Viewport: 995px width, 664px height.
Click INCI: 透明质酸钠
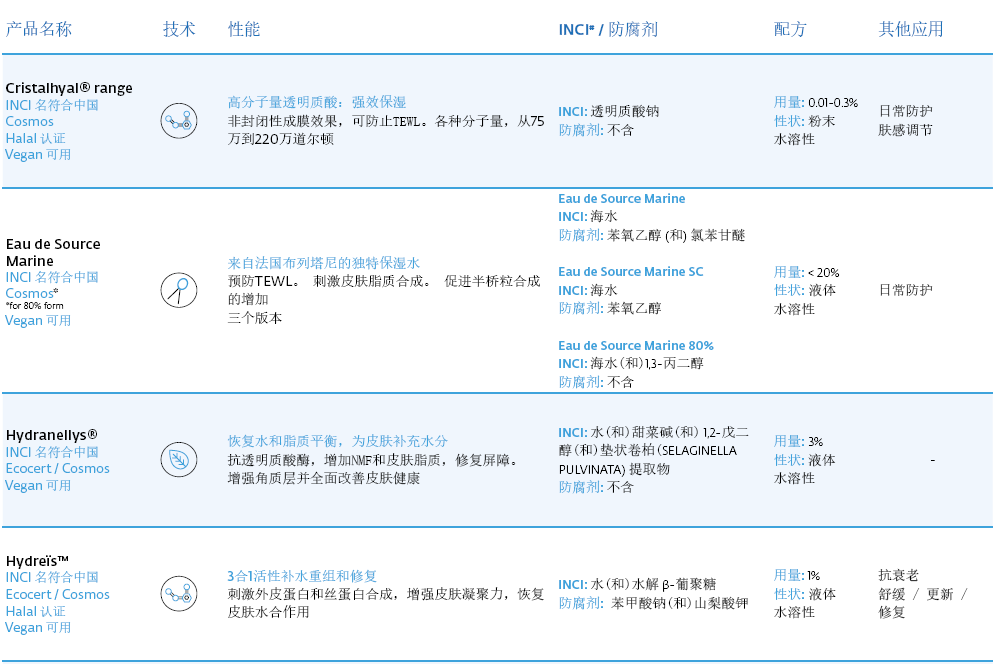tap(609, 111)
